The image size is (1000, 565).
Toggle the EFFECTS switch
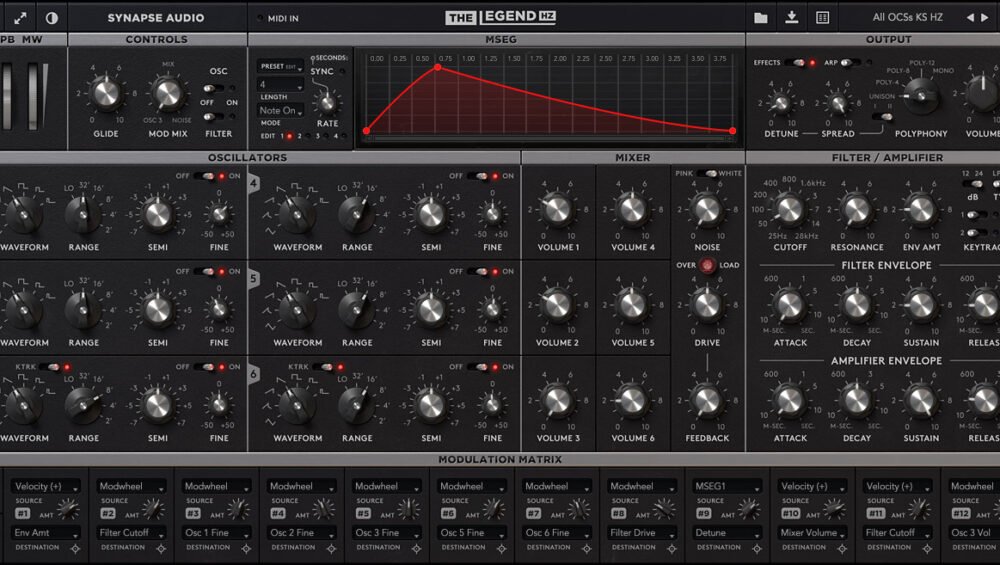795,62
